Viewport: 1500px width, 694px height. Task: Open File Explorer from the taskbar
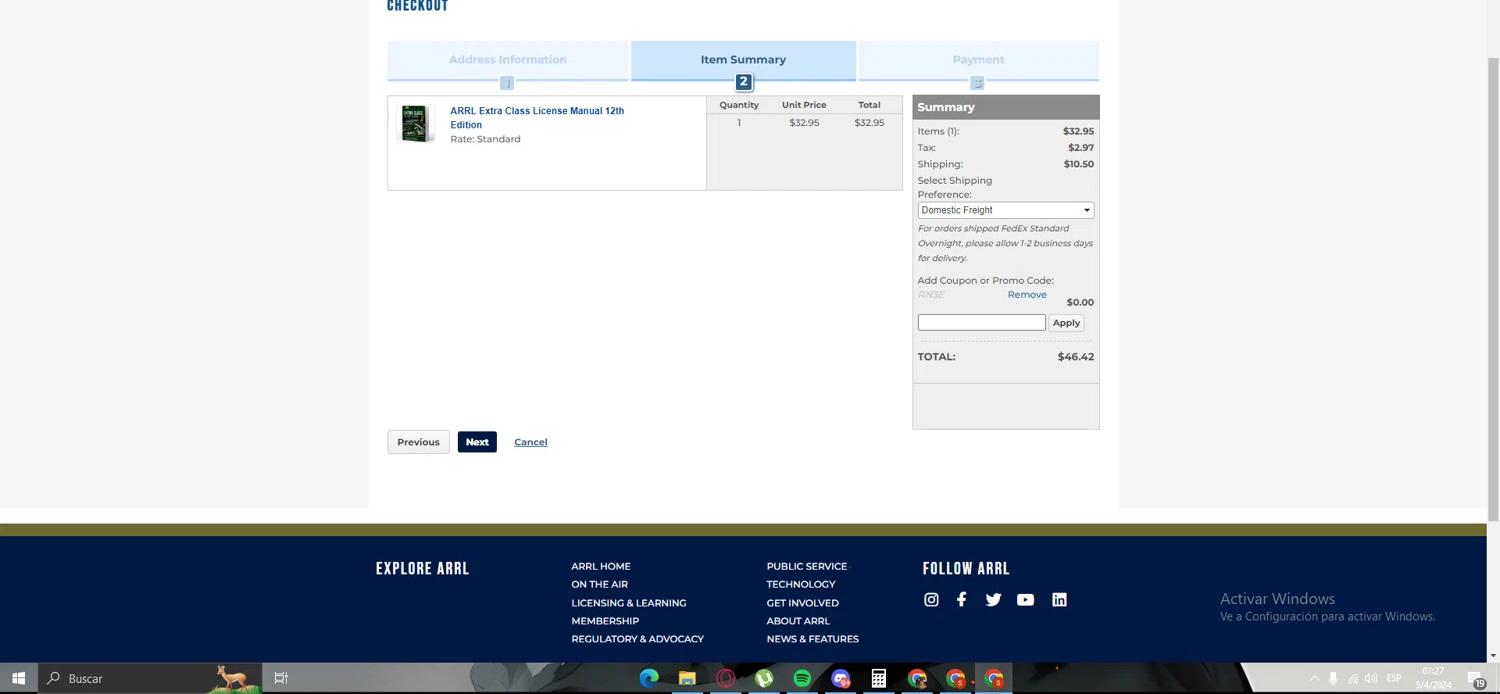tap(687, 678)
